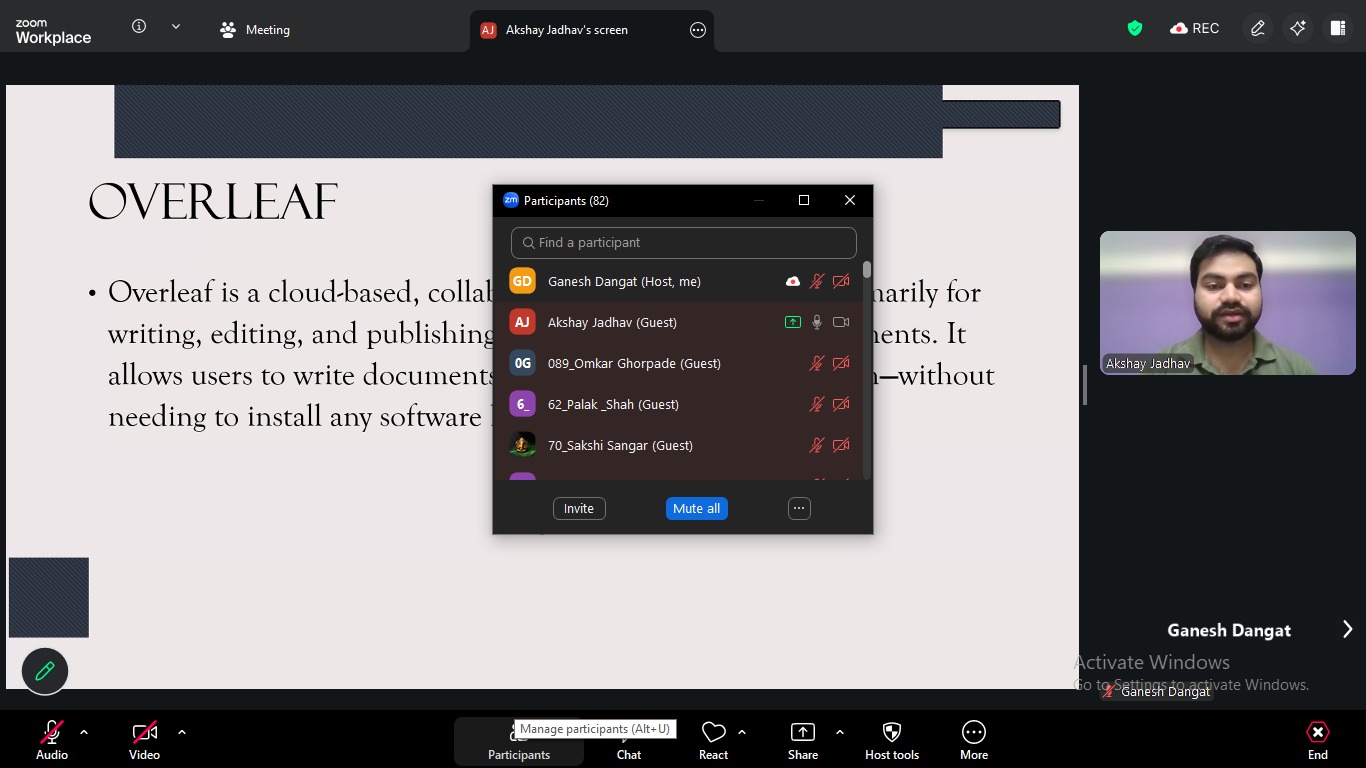Open Akshay Jadhav's screen options menu
Viewport: 1366px width, 768px height.
(698, 30)
